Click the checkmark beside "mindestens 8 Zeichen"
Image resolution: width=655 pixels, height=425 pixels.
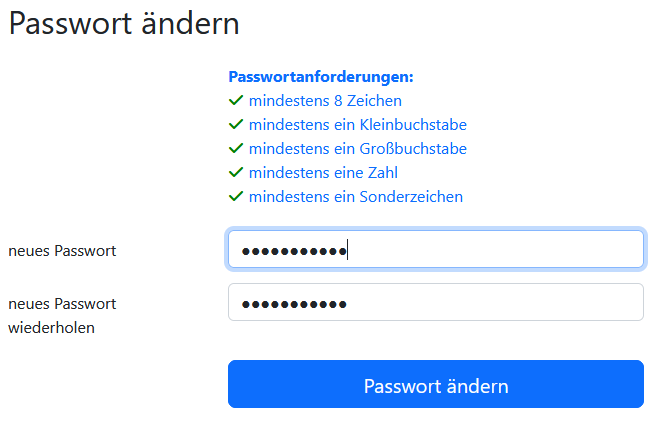click(x=236, y=101)
